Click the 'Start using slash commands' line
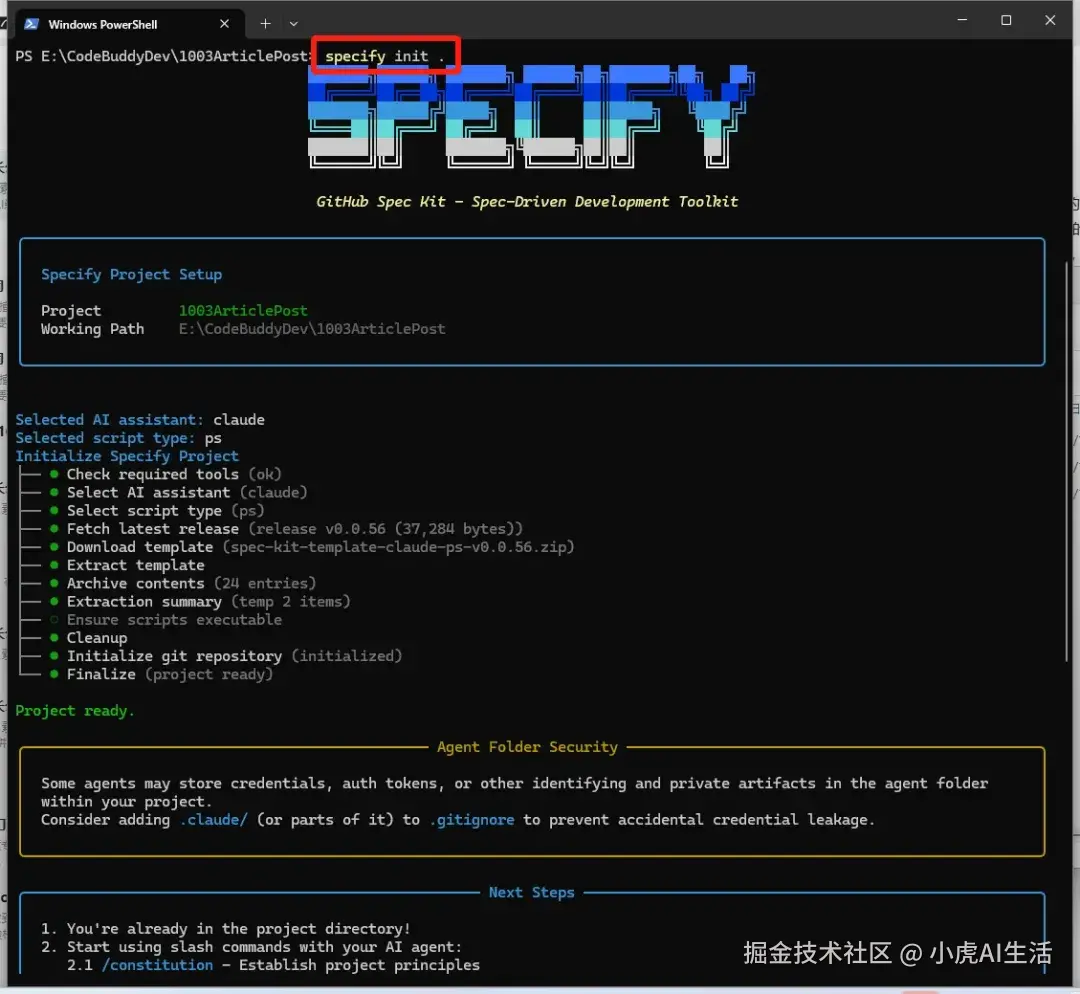 (264, 947)
